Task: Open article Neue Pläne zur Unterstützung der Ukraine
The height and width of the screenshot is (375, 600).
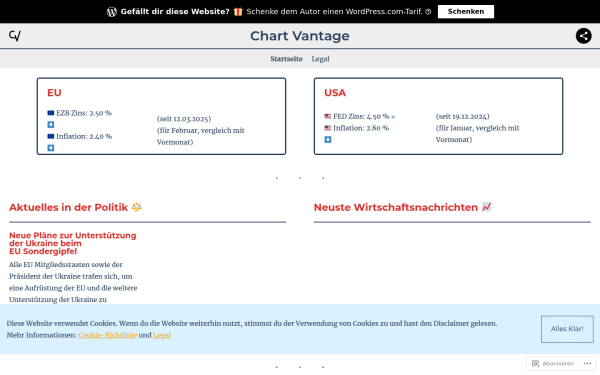Action: [x=73, y=243]
